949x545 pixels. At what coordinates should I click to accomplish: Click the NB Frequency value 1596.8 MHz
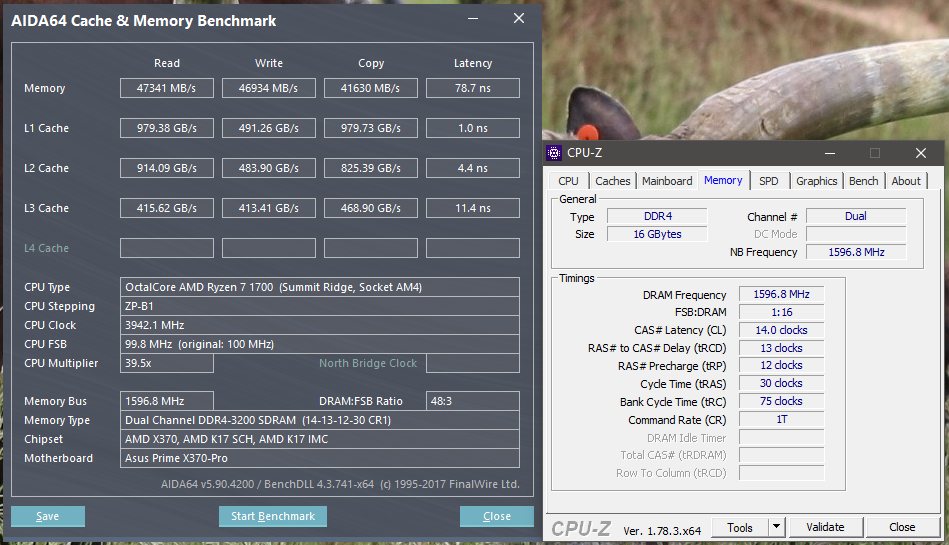(x=856, y=252)
